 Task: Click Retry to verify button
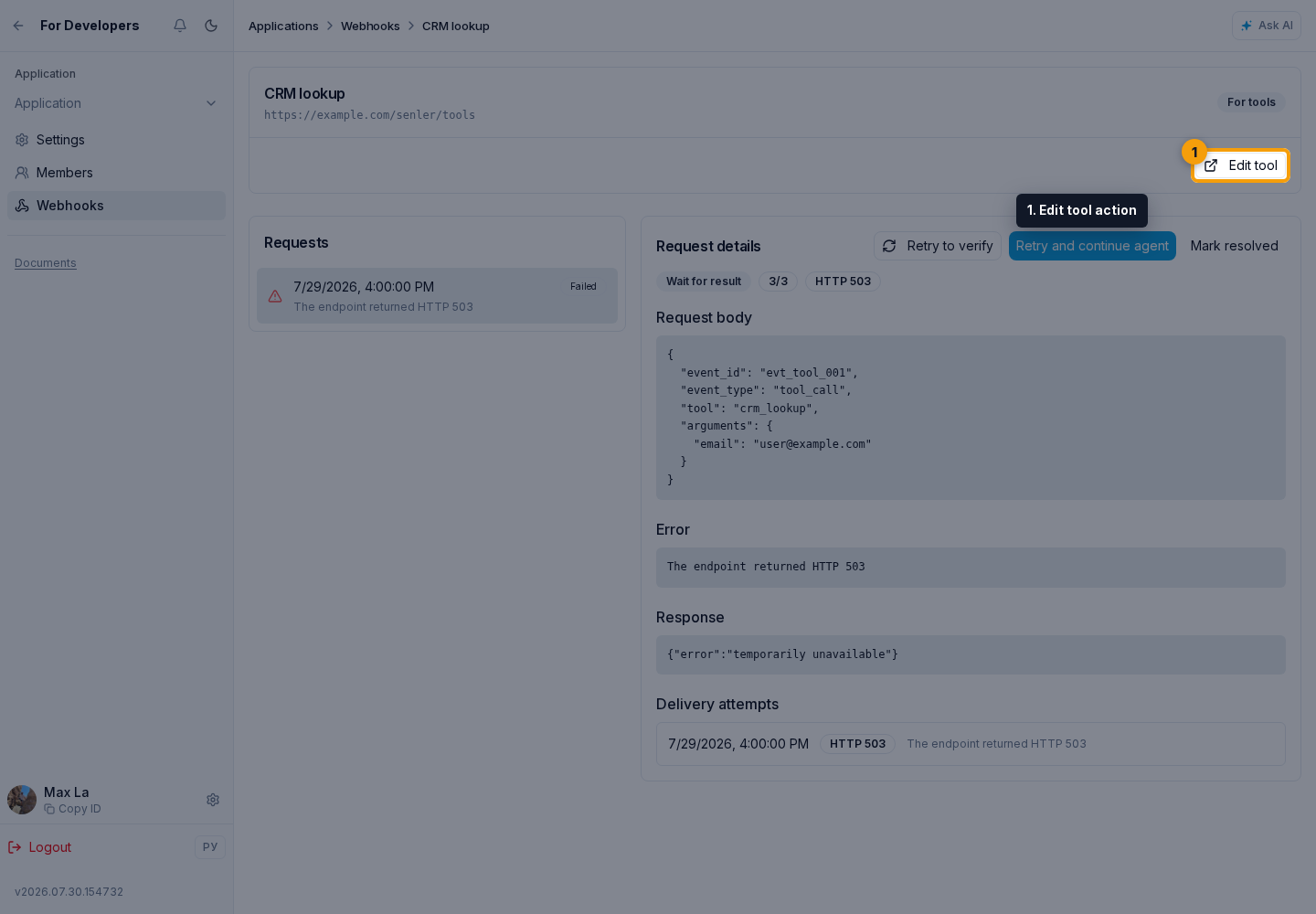tap(938, 246)
